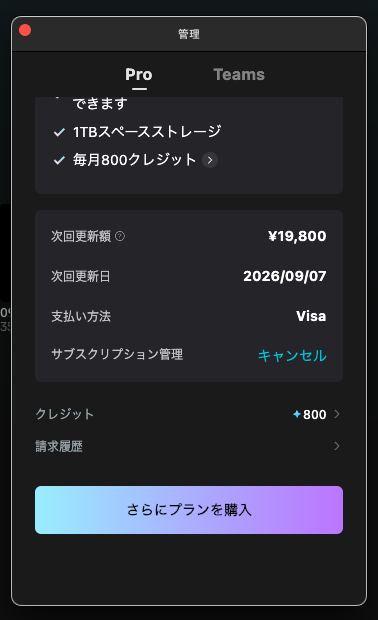Click the キャンセル subscription link
378x620 pixels.
[x=292, y=355]
